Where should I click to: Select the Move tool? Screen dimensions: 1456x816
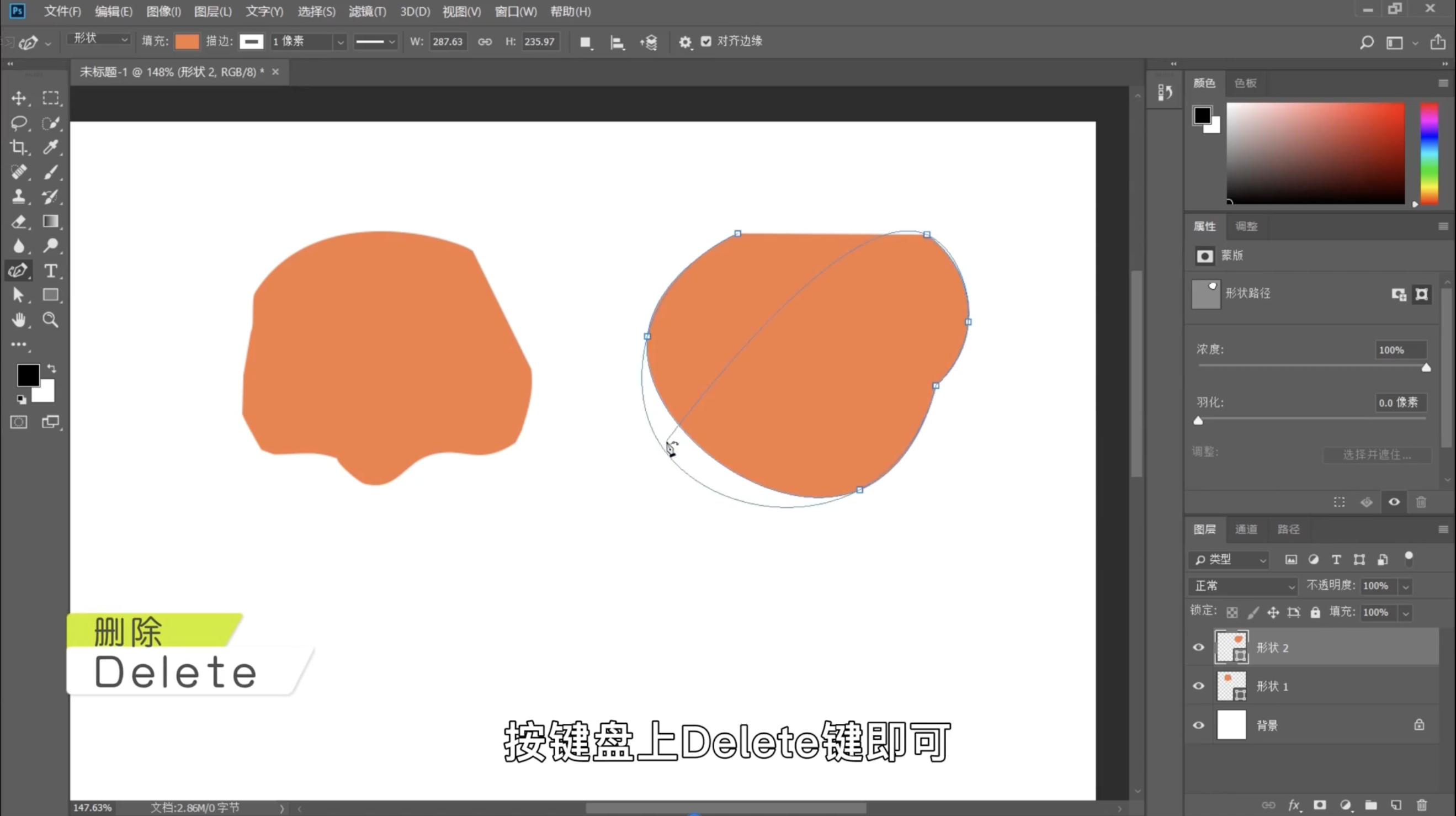pos(19,98)
